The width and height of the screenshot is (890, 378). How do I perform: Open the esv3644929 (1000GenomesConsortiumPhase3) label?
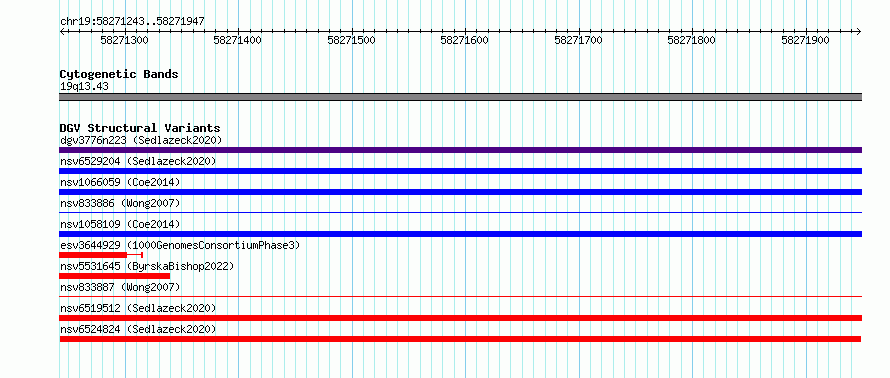(180, 245)
